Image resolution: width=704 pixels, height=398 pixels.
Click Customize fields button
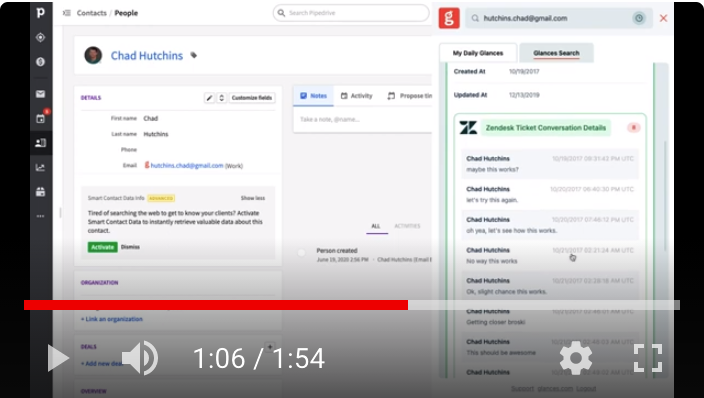[252, 97]
